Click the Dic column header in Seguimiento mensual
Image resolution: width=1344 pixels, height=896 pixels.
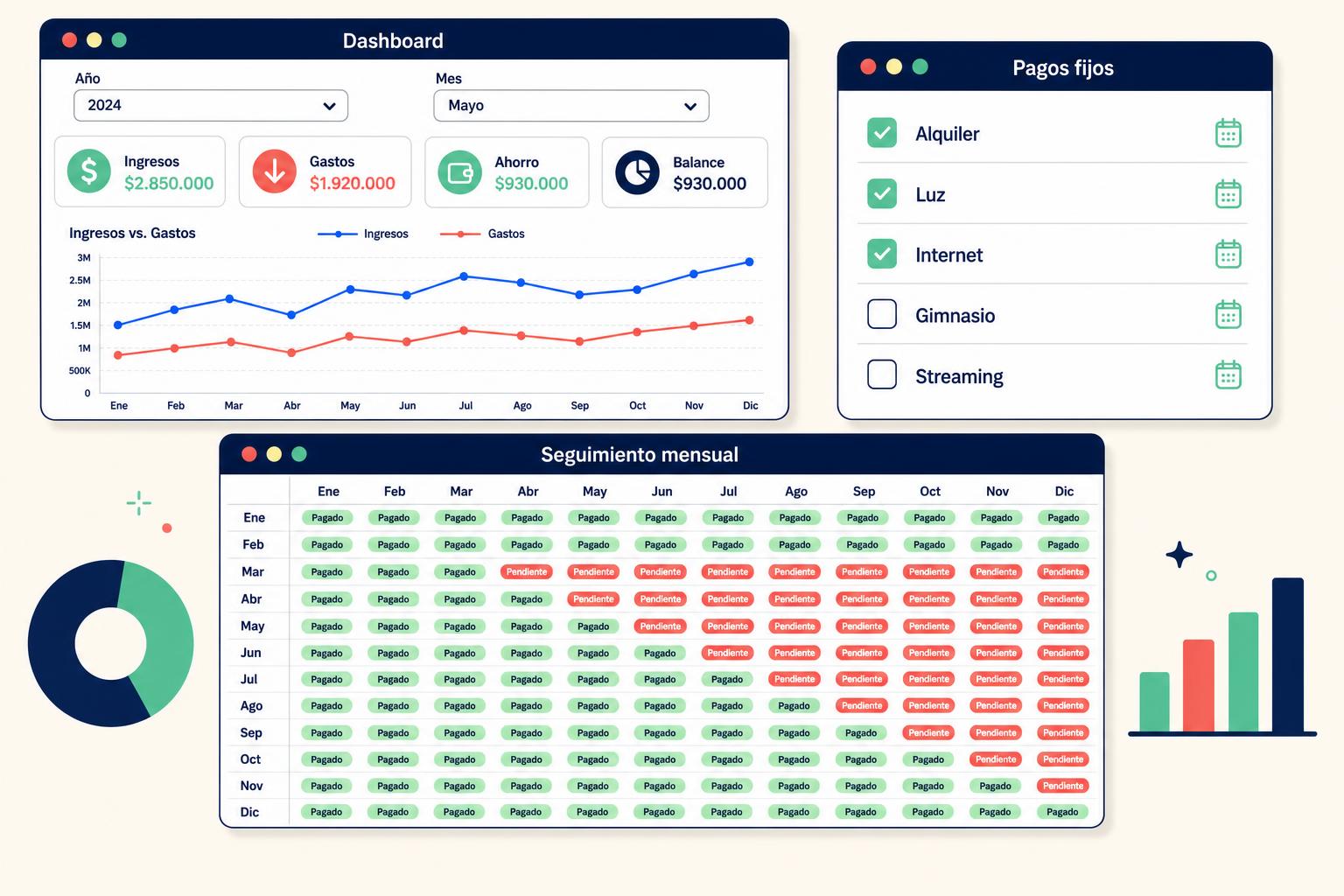coord(1064,492)
